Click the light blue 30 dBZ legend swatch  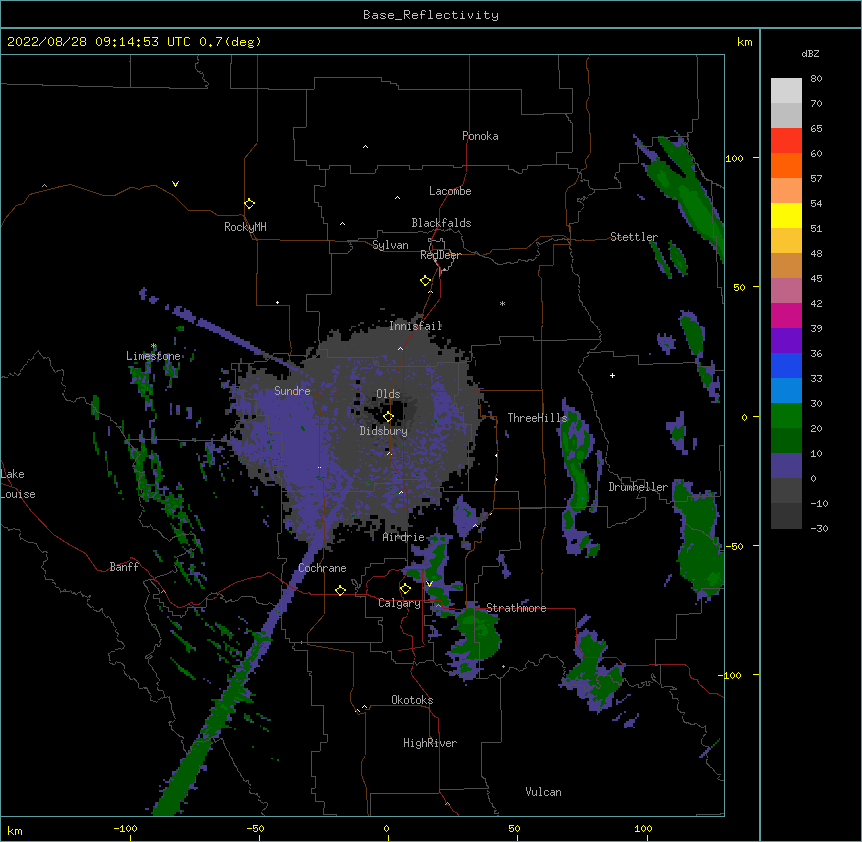[786, 390]
